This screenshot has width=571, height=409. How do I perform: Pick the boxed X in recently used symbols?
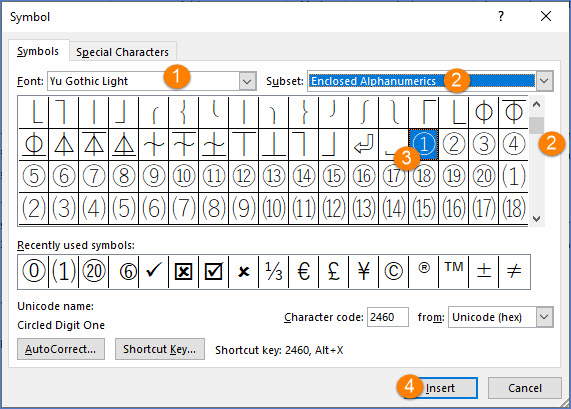tap(184, 272)
